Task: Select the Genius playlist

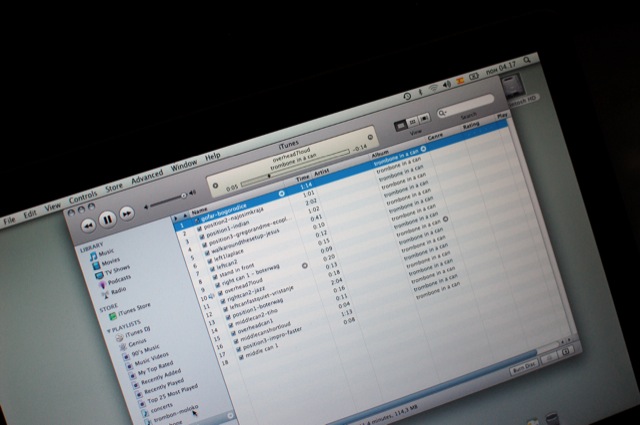Action: [x=137, y=342]
